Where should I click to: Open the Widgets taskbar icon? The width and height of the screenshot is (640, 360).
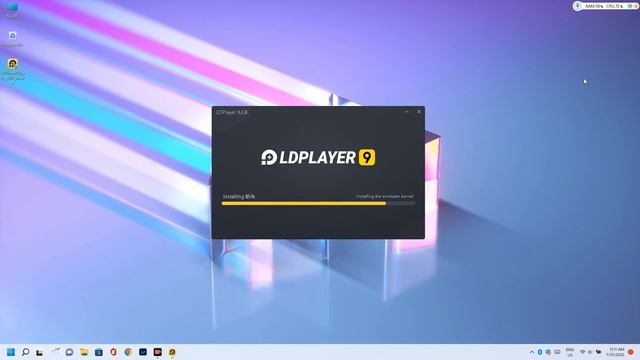pos(55,351)
